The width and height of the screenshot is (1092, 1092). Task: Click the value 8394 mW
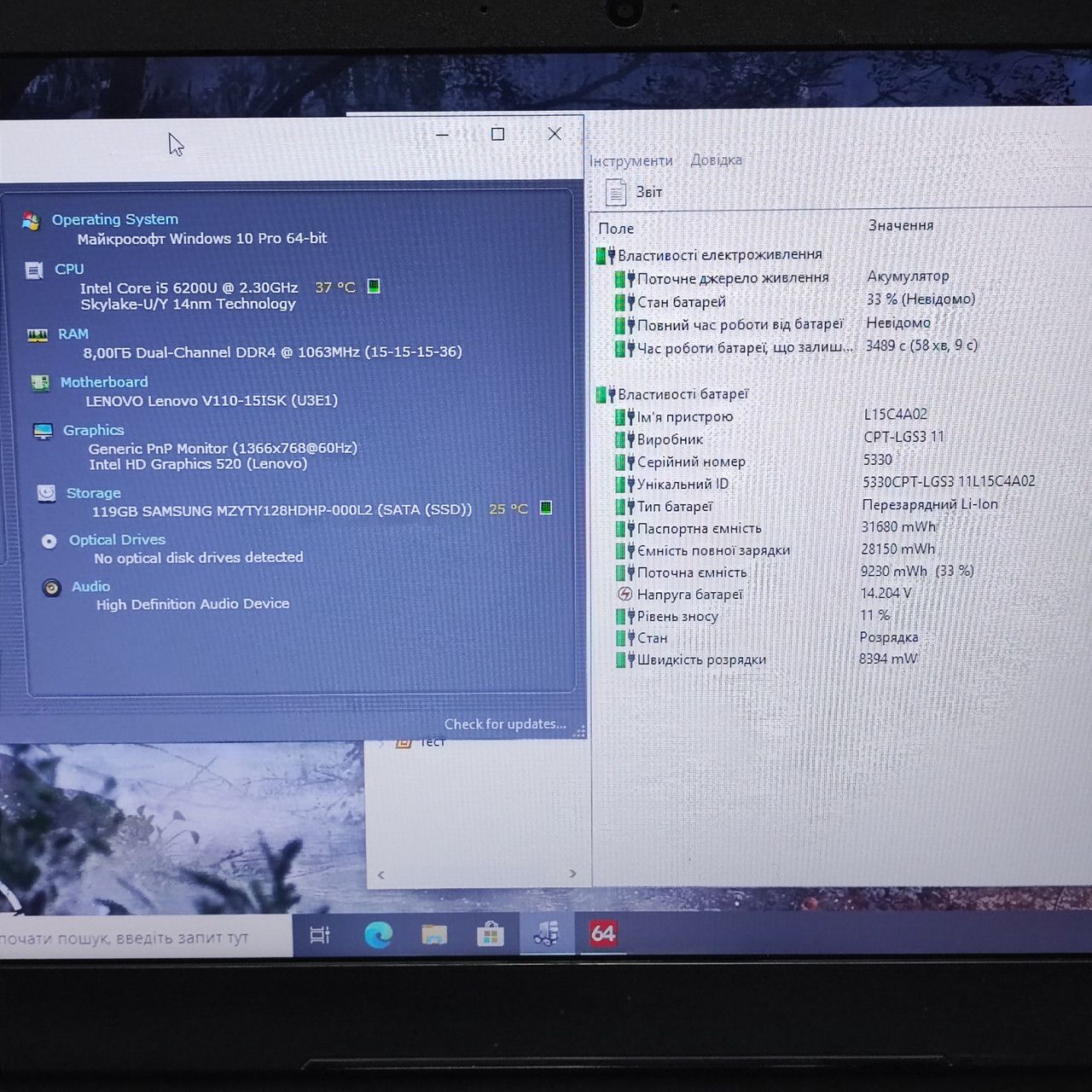tap(889, 659)
